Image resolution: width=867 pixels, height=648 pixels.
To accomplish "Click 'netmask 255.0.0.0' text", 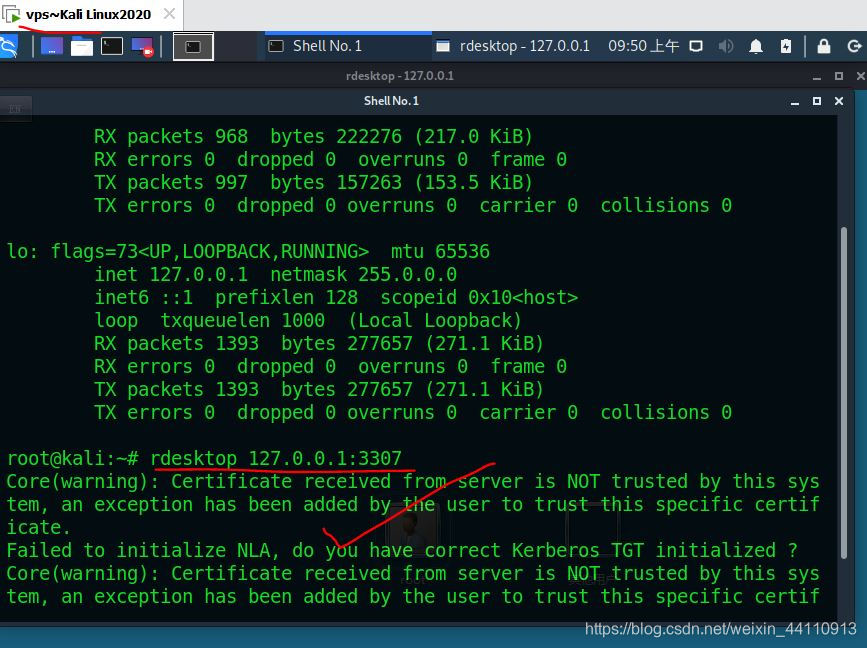I will click(x=364, y=274).
